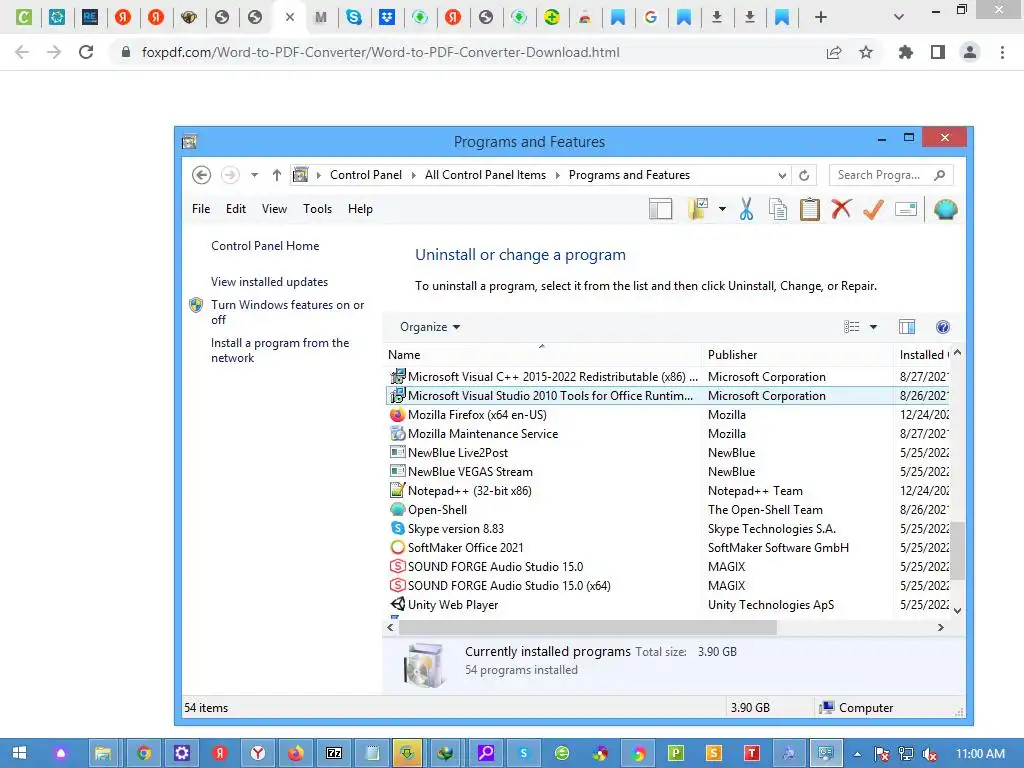Open the blue help question mark
The width and height of the screenshot is (1024, 768).
[942, 327]
